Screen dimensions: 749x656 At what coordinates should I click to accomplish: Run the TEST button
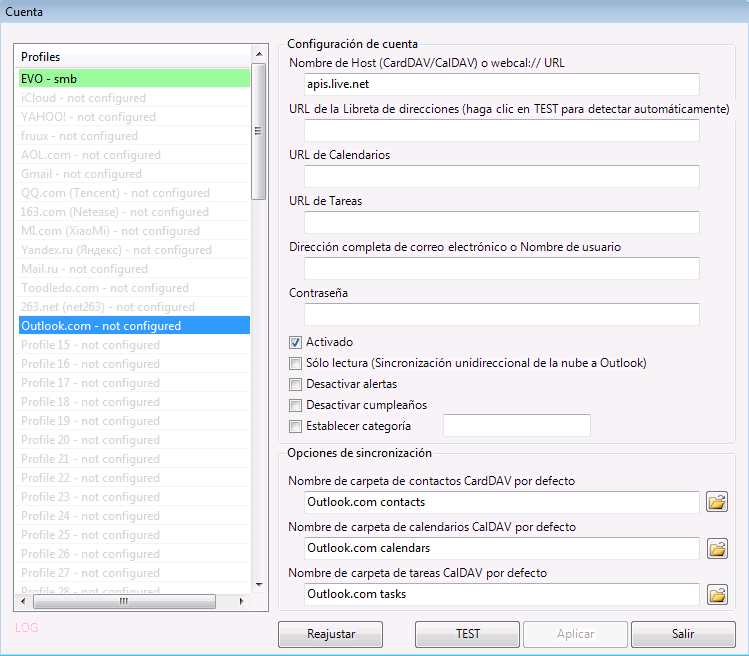click(x=467, y=634)
